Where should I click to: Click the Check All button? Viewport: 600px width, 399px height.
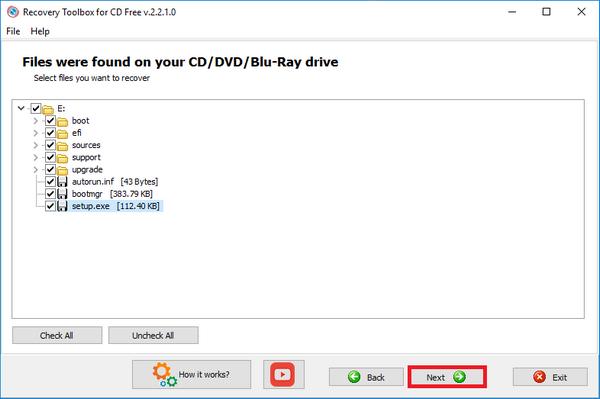[x=57, y=335]
